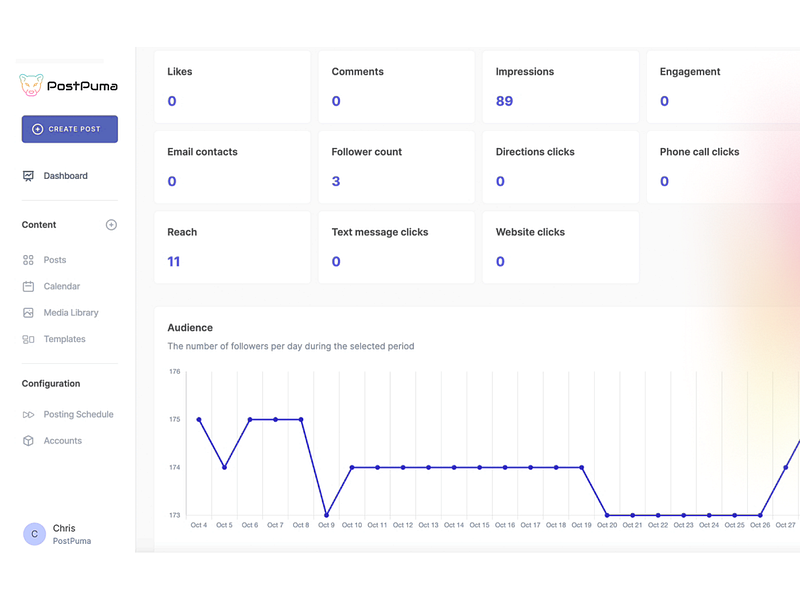The height and width of the screenshot is (600, 800).
Task: Go to Posts in the sidebar
Action: [55, 260]
